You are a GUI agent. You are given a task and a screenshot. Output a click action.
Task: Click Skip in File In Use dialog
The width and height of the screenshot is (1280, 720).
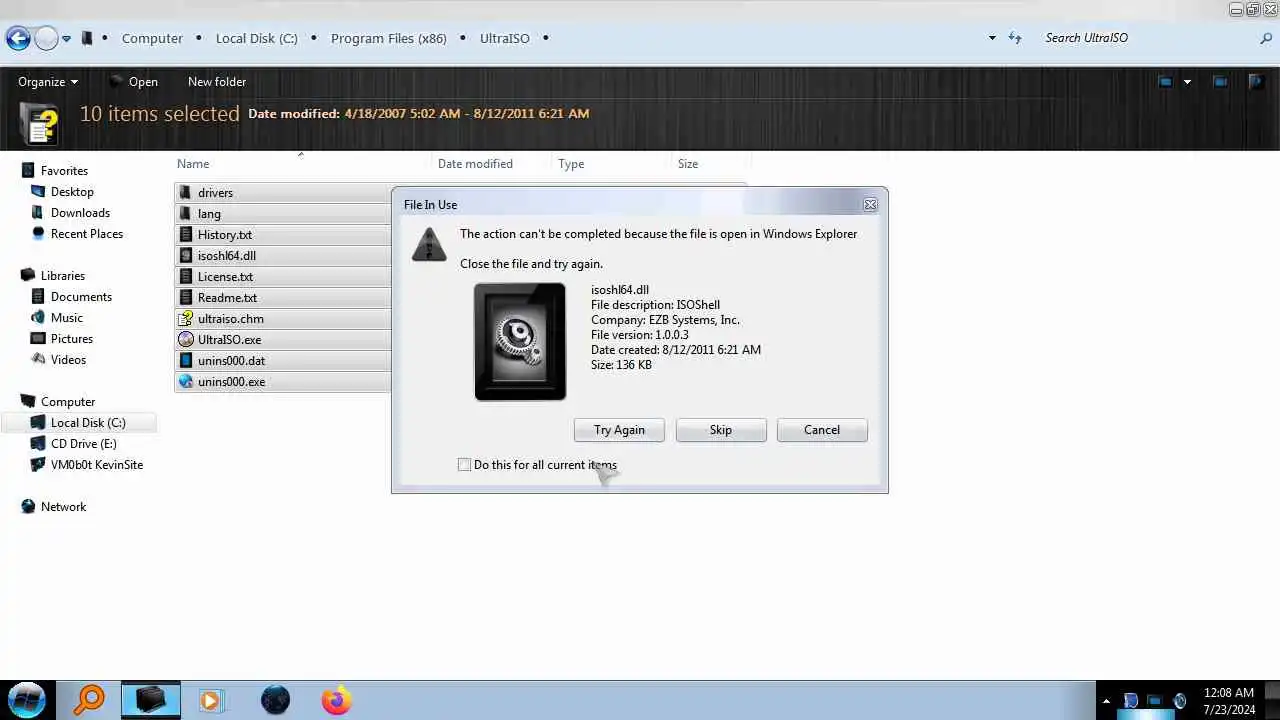(x=721, y=430)
